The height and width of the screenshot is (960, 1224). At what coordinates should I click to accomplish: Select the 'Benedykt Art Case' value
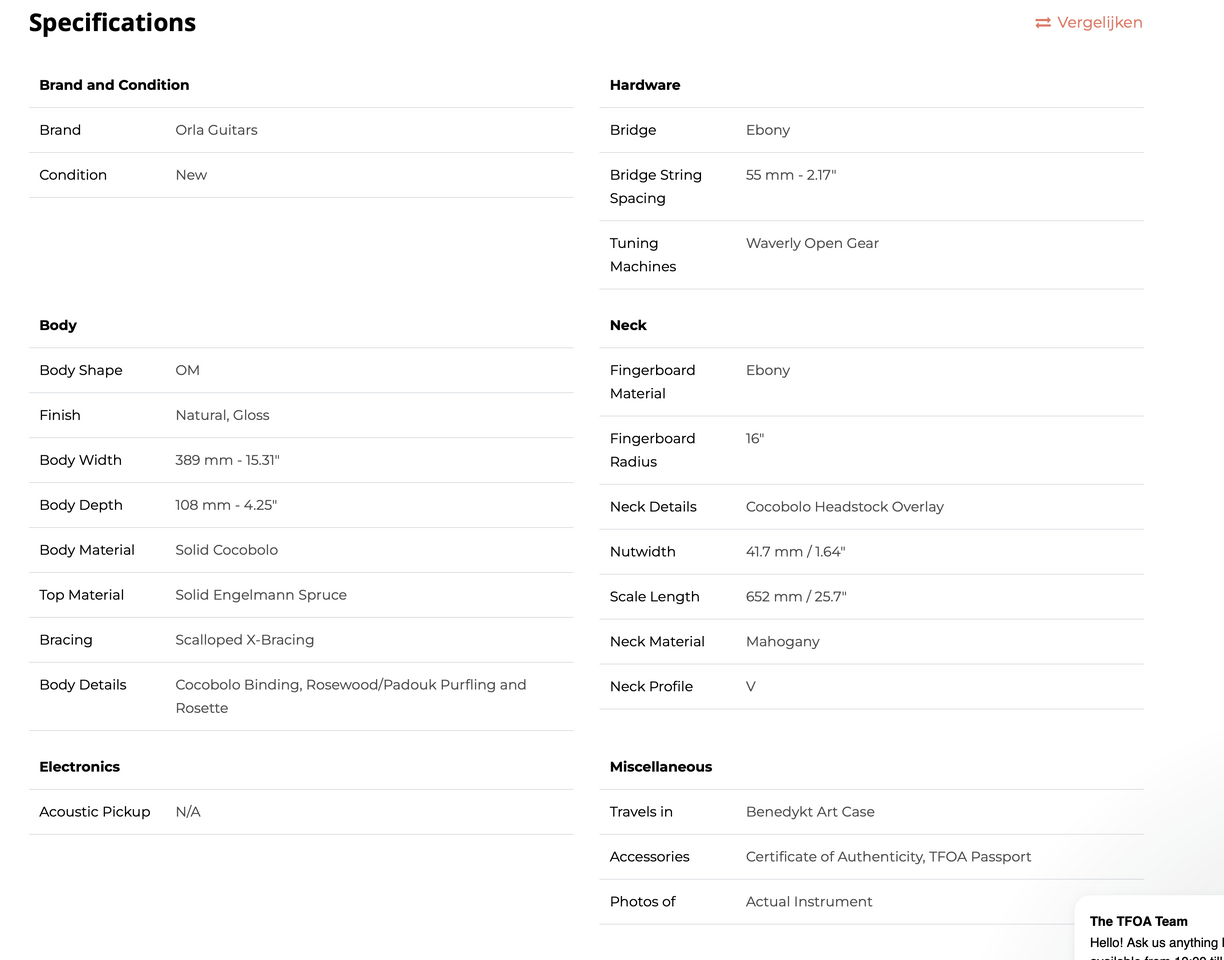(810, 812)
